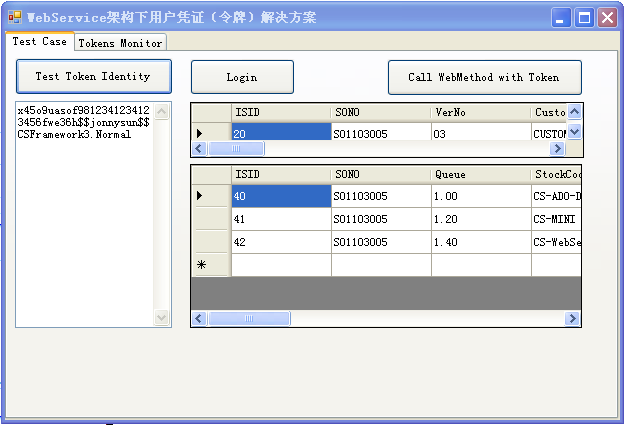Select row header for ISID 40
Image resolution: width=626 pixels, height=426 pixels.
tap(210, 196)
